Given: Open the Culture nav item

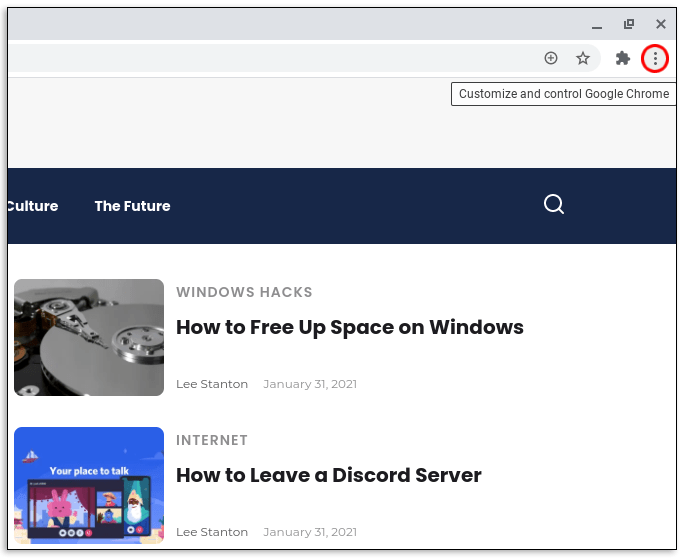Looking at the screenshot, I should 33,206.
